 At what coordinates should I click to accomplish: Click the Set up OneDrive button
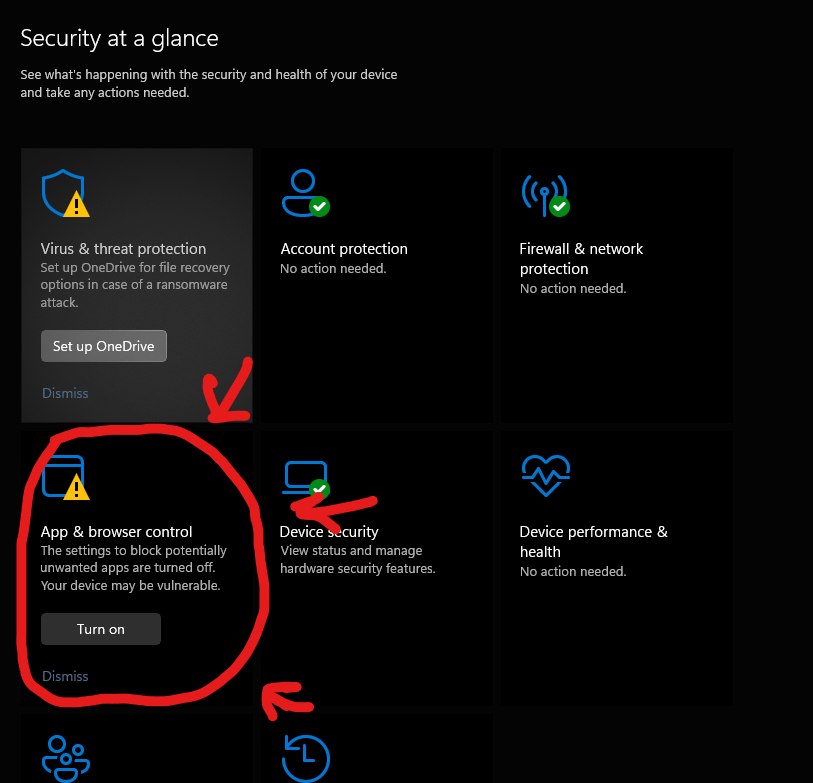pyautogui.click(x=104, y=346)
